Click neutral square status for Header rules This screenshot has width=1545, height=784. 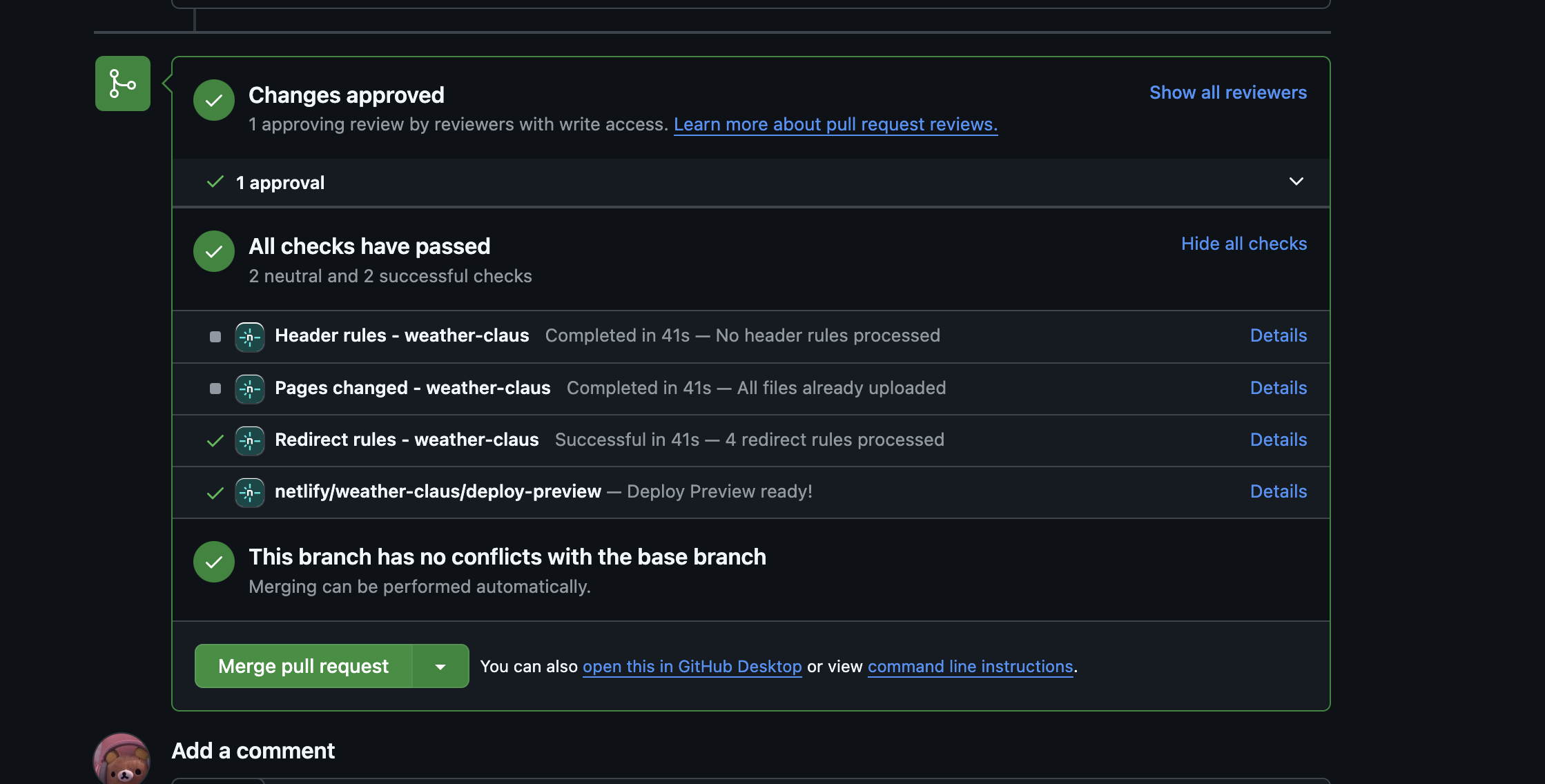coord(215,337)
